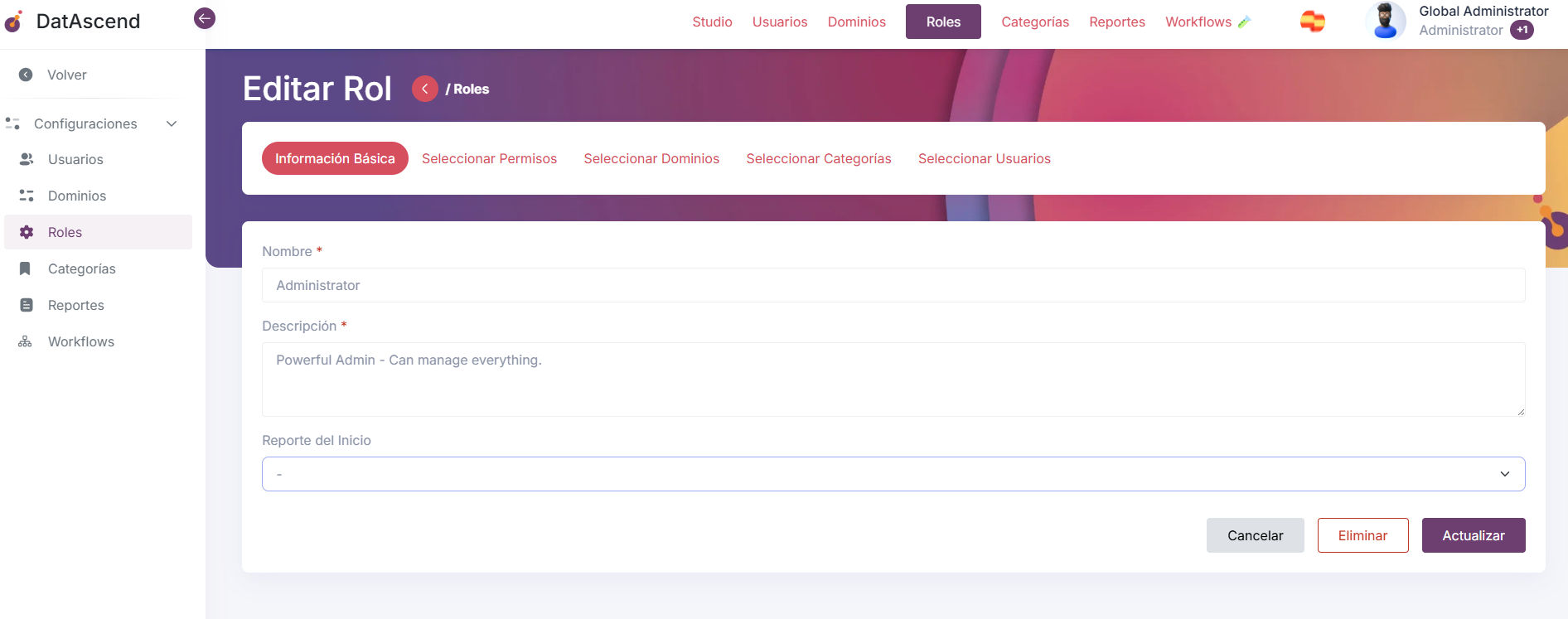Open the Spanish flag language selector
The image size is (1568, 619).
point(1312,22)
